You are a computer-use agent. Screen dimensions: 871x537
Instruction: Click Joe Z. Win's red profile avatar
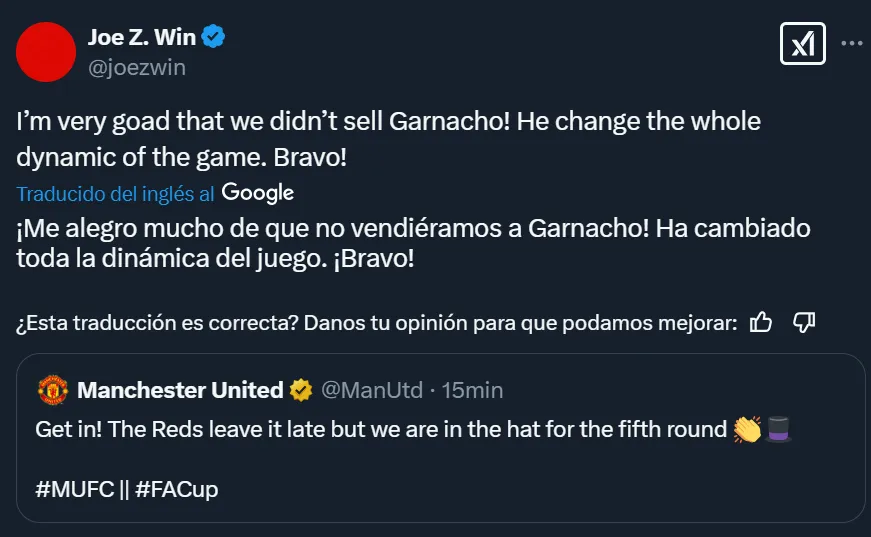pos(46,52)
